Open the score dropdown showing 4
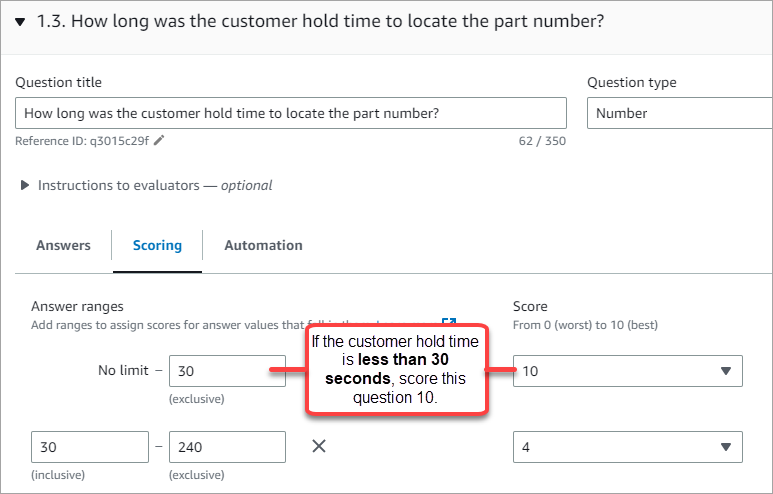 coord(627,447)
